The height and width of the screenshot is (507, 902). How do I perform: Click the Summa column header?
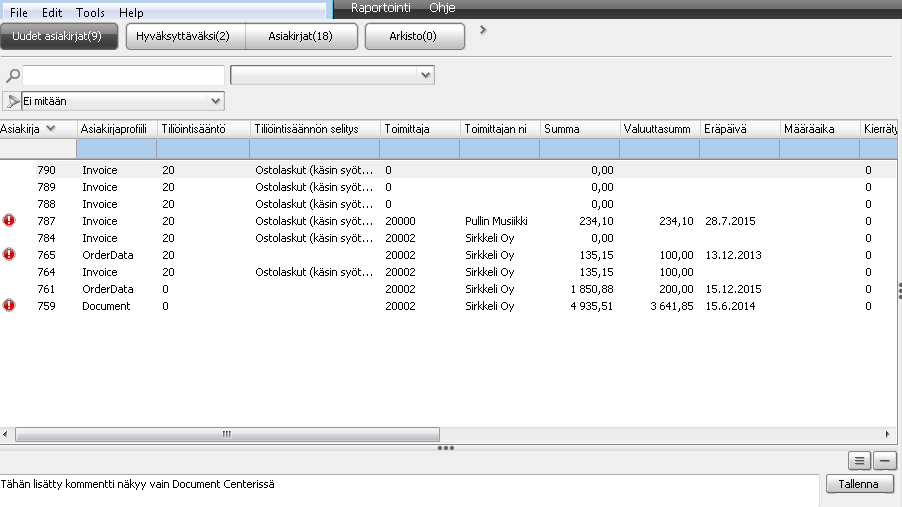(580, 129)
